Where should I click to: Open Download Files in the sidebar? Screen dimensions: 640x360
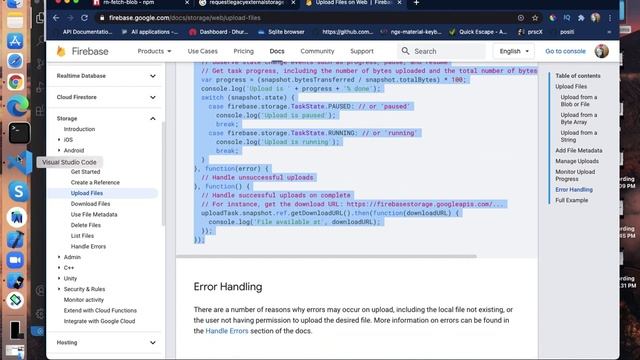pyautogui.click(x=90, y=204)
